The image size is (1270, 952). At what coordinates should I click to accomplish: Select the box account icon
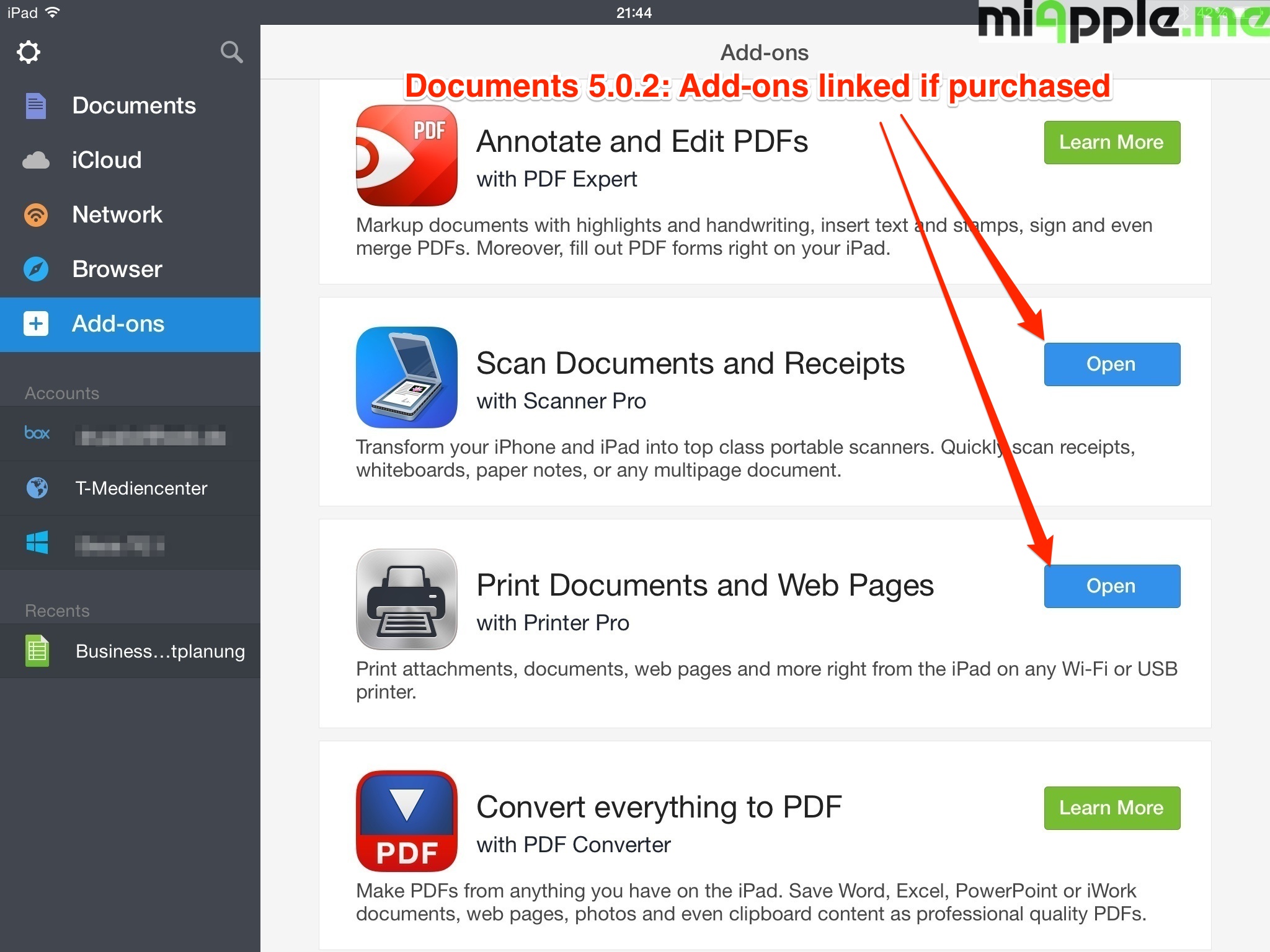(37, 433)
